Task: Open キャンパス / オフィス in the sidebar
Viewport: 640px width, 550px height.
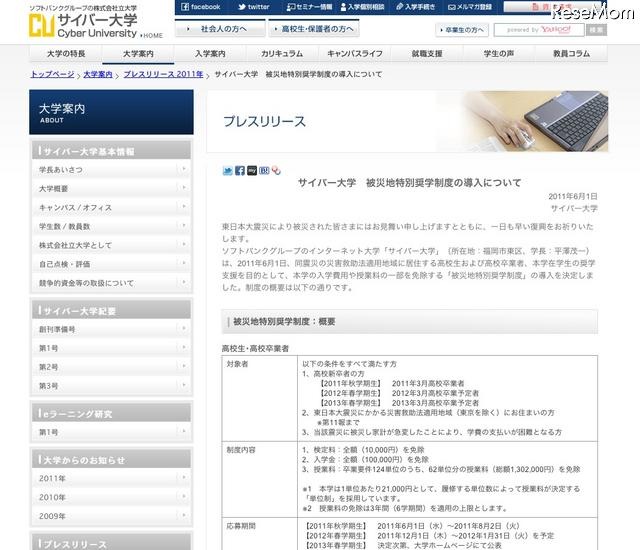Action: pos(111,208)
